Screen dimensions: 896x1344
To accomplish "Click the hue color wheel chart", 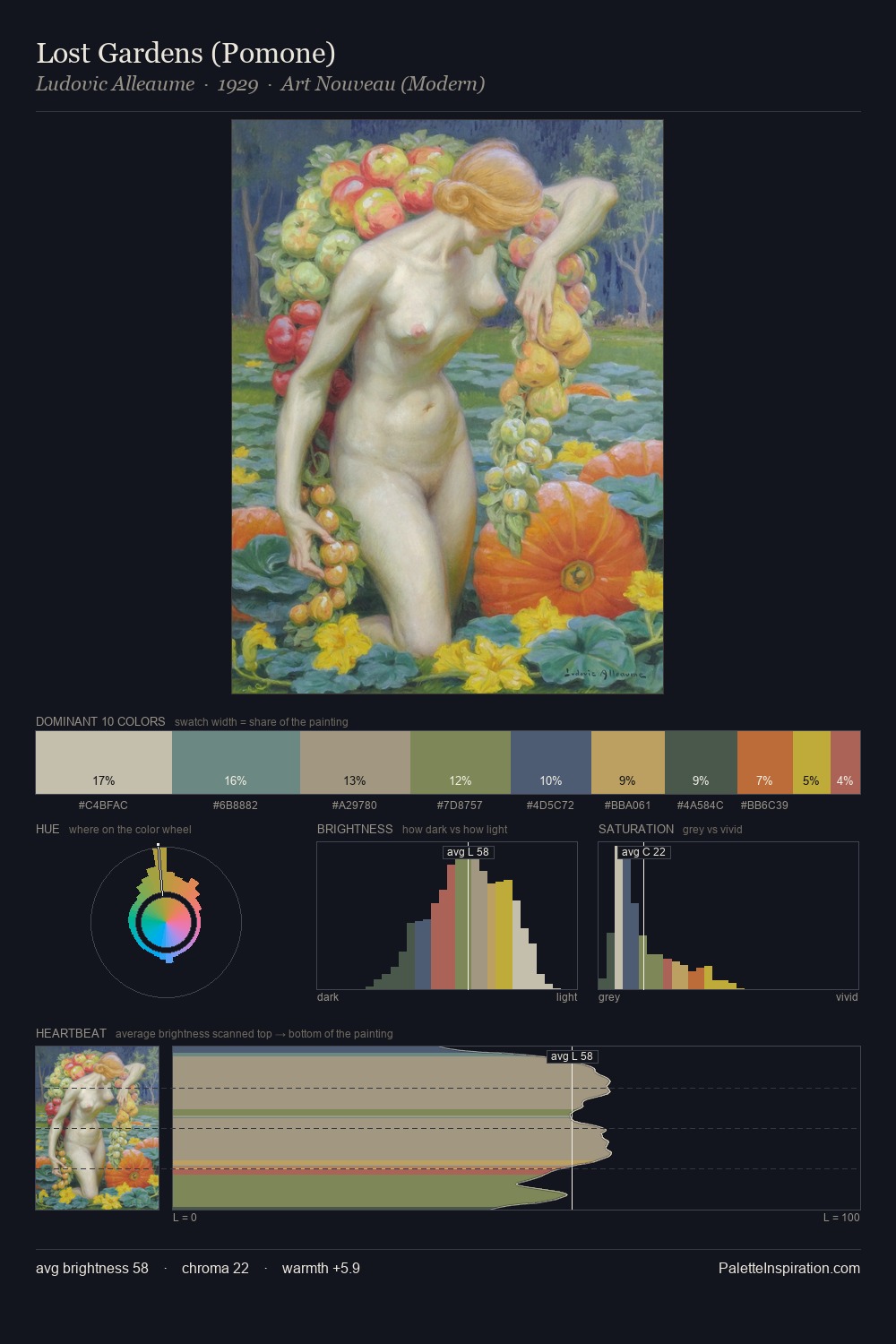I will 166,921.
